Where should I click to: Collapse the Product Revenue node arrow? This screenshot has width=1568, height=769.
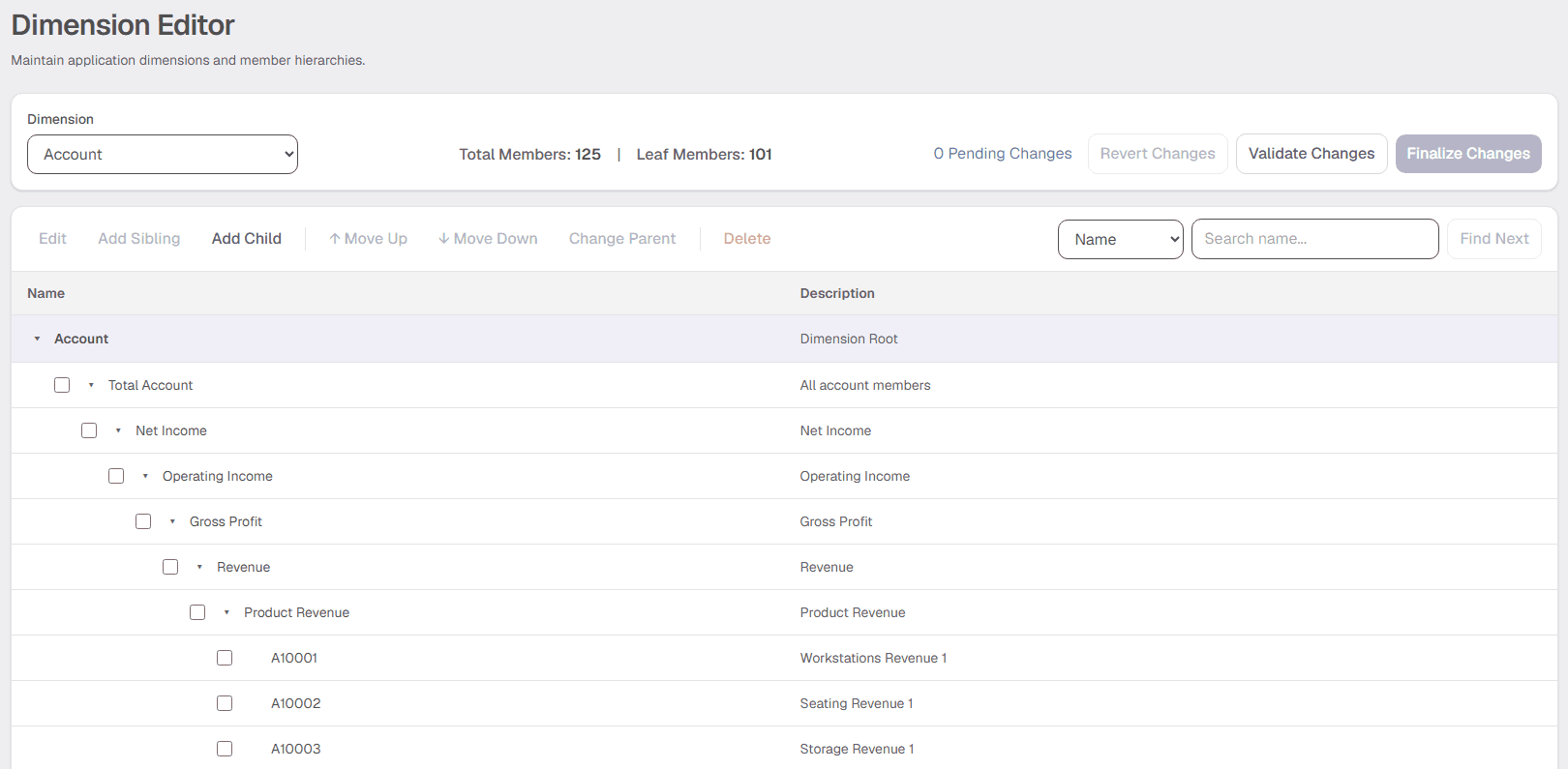226,612
